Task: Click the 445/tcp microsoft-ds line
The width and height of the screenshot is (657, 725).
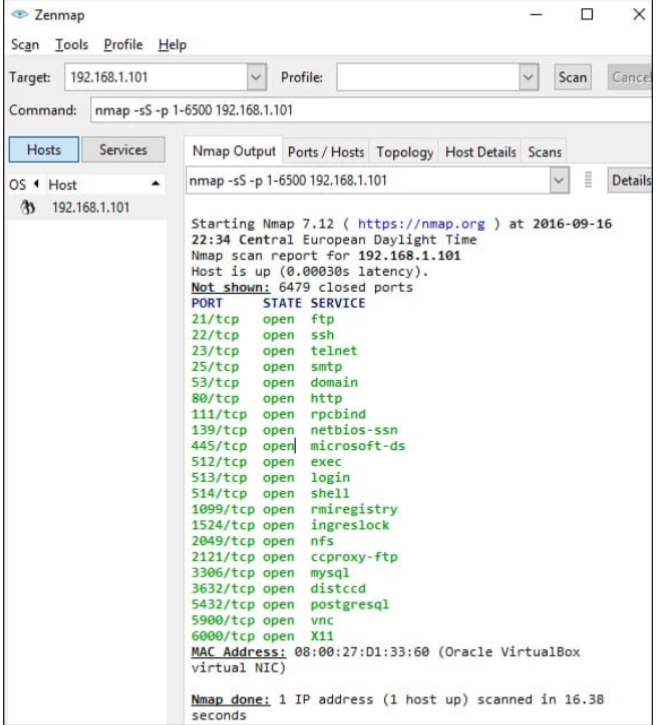Action: click(x=298, y=446)
